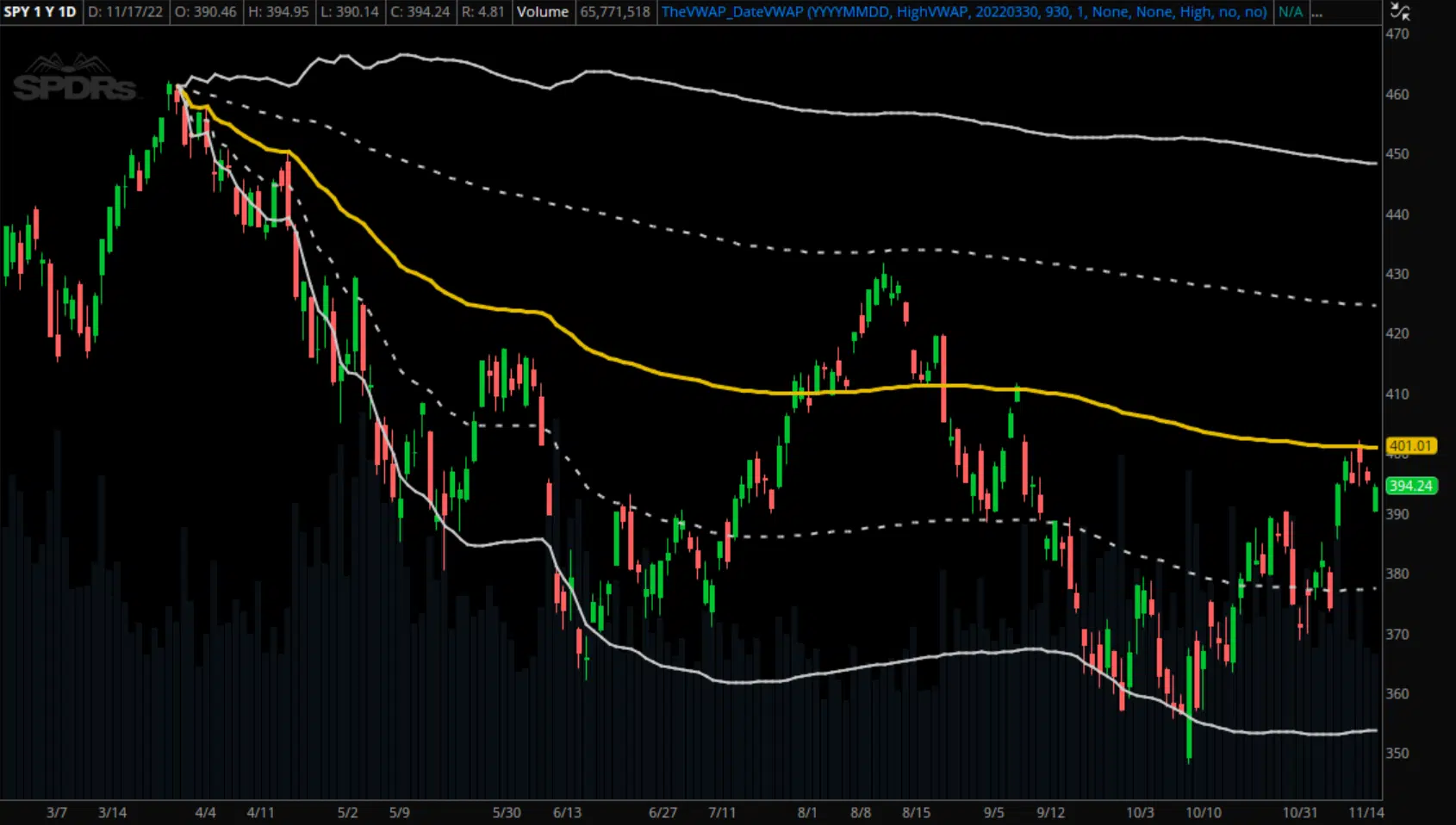
Task: Click the SPY 1 Y 1D symbol label
Action: 40,12
